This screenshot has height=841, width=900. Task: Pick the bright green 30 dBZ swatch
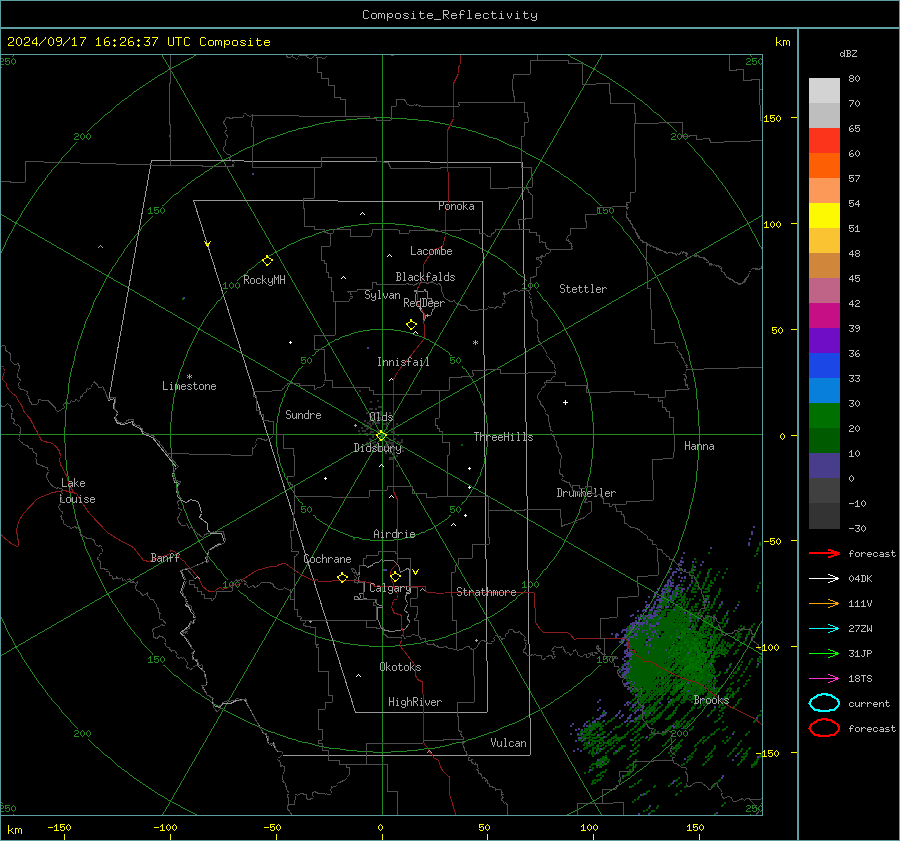coord(824,415)
